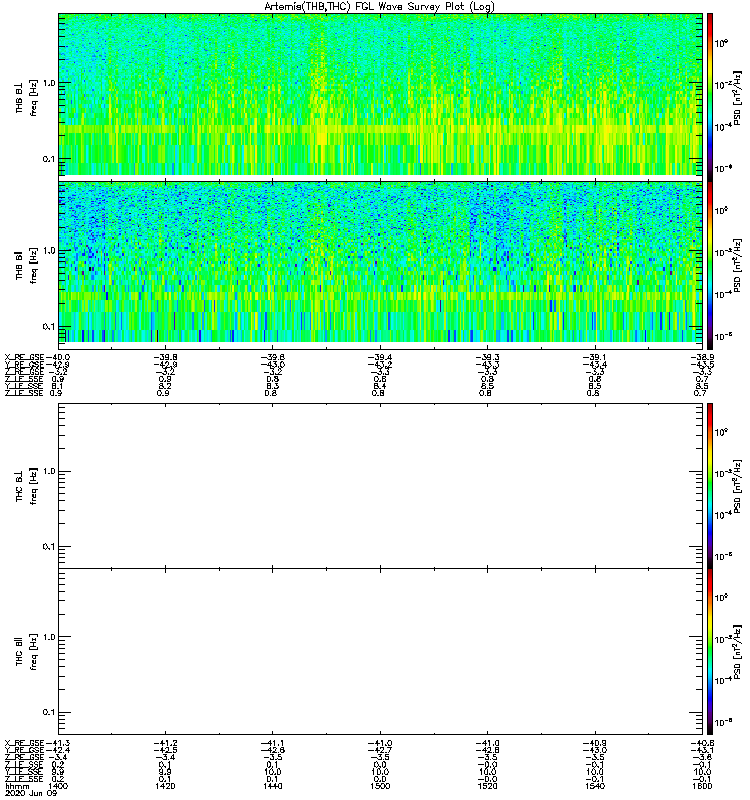
Task: Click the PSD [nT²/Hz] label of the bottom panel
Action: 737,652
